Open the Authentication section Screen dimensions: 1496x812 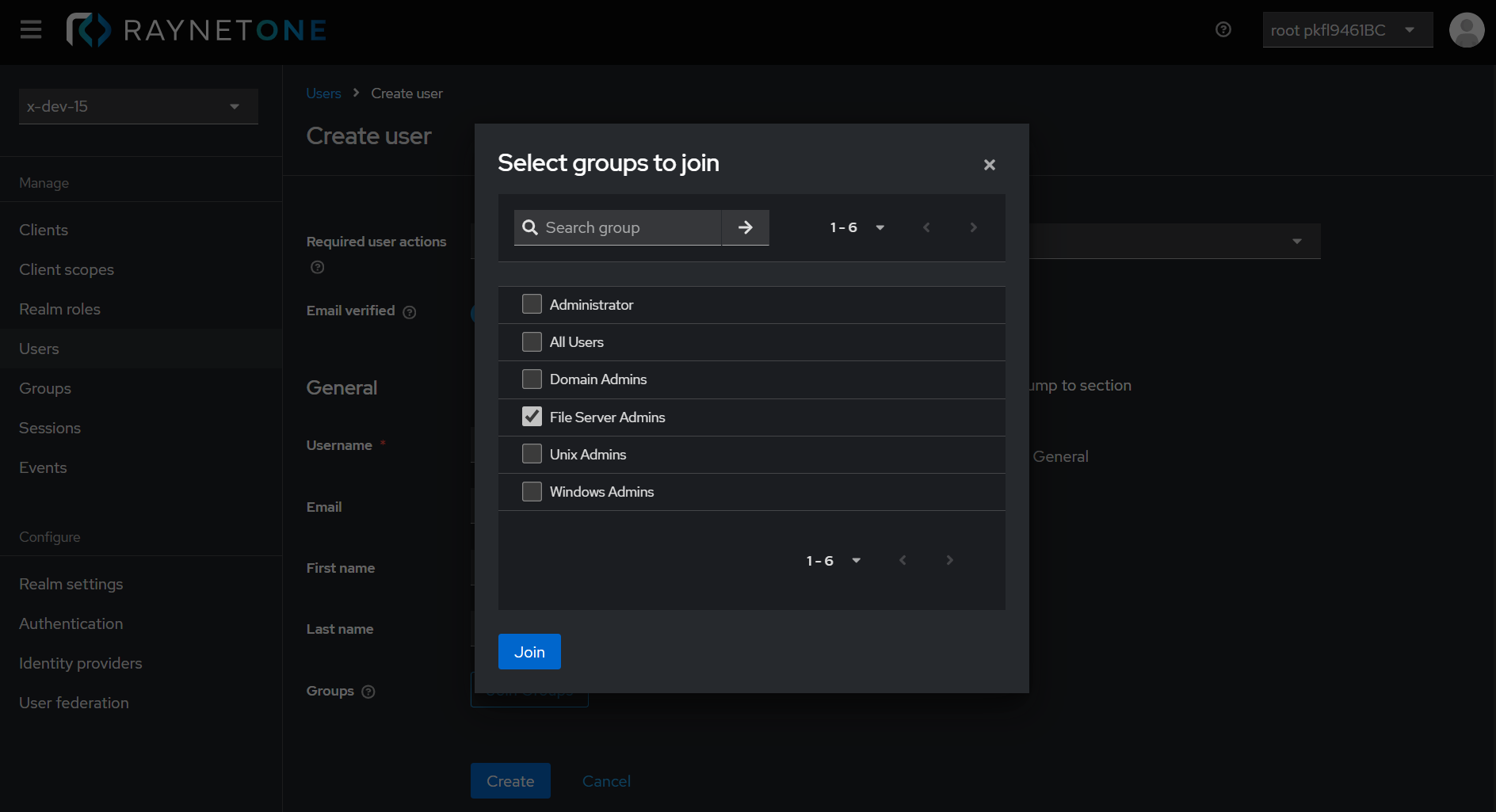[x=71, y=623]
